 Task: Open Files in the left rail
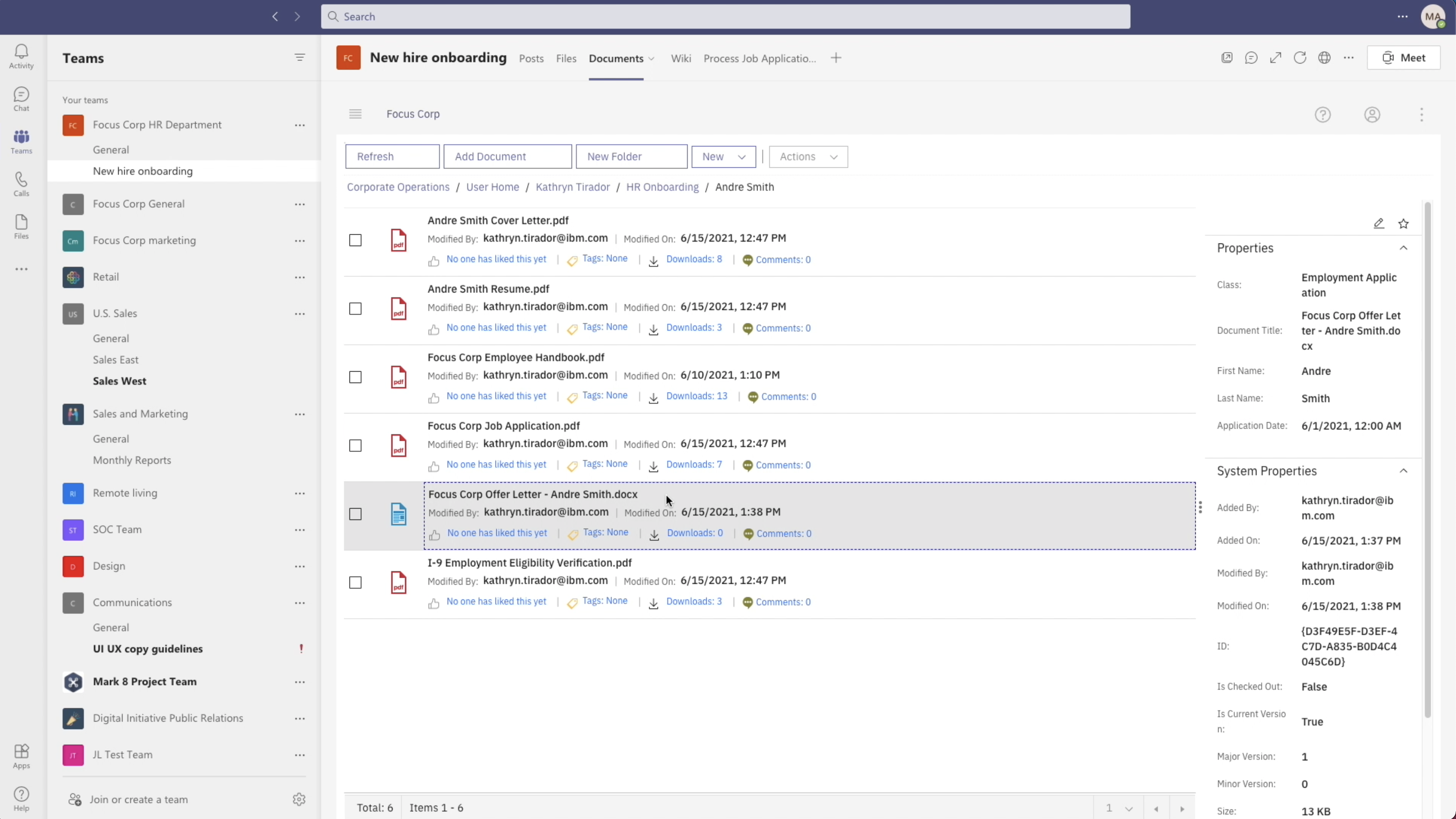(x=21, y=226)
